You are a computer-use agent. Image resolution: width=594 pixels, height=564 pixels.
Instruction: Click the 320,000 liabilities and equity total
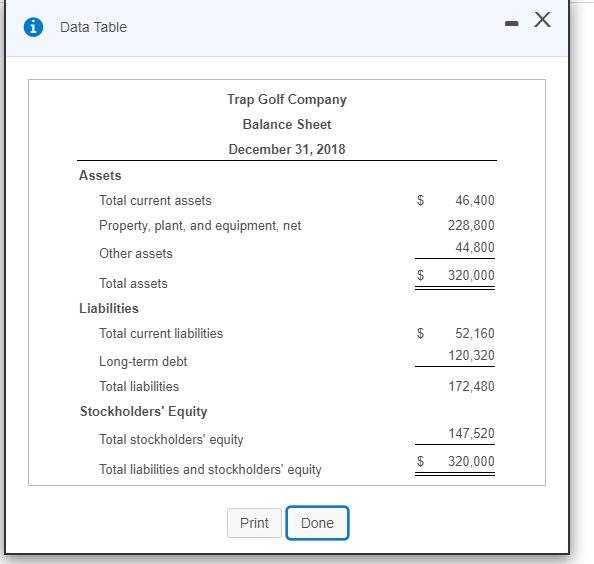pos(471,461)
